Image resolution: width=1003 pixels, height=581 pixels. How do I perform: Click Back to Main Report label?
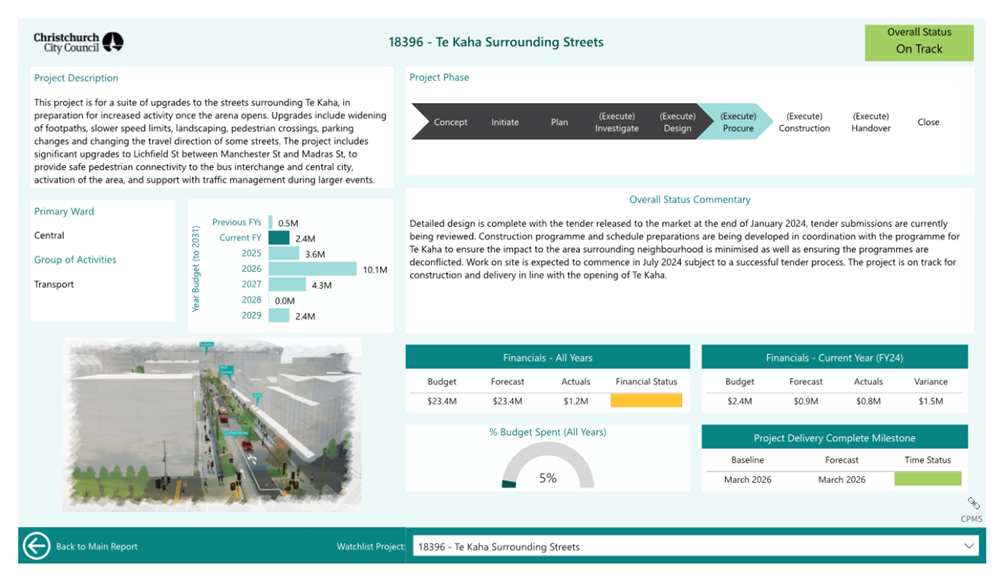pos(97,546)
